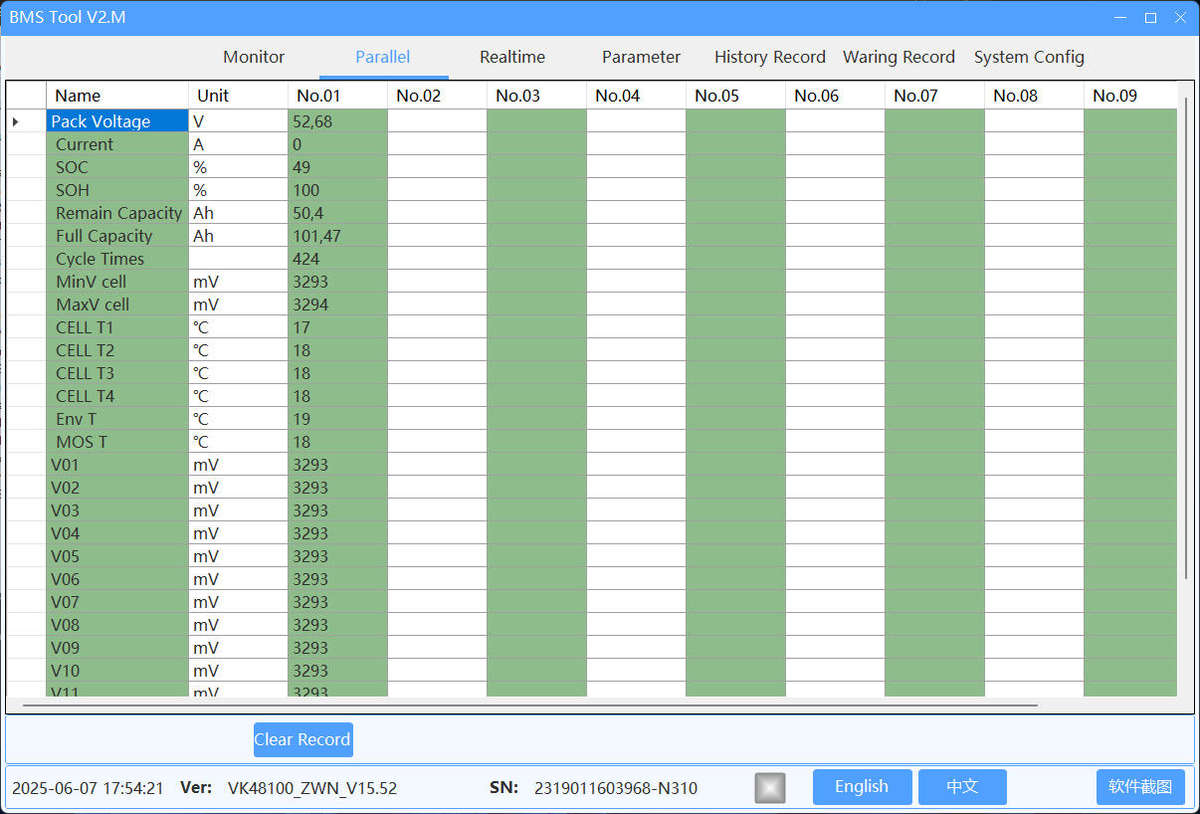
Task: Toggle the gray status indicator square
Action: [x=770, y=787]
